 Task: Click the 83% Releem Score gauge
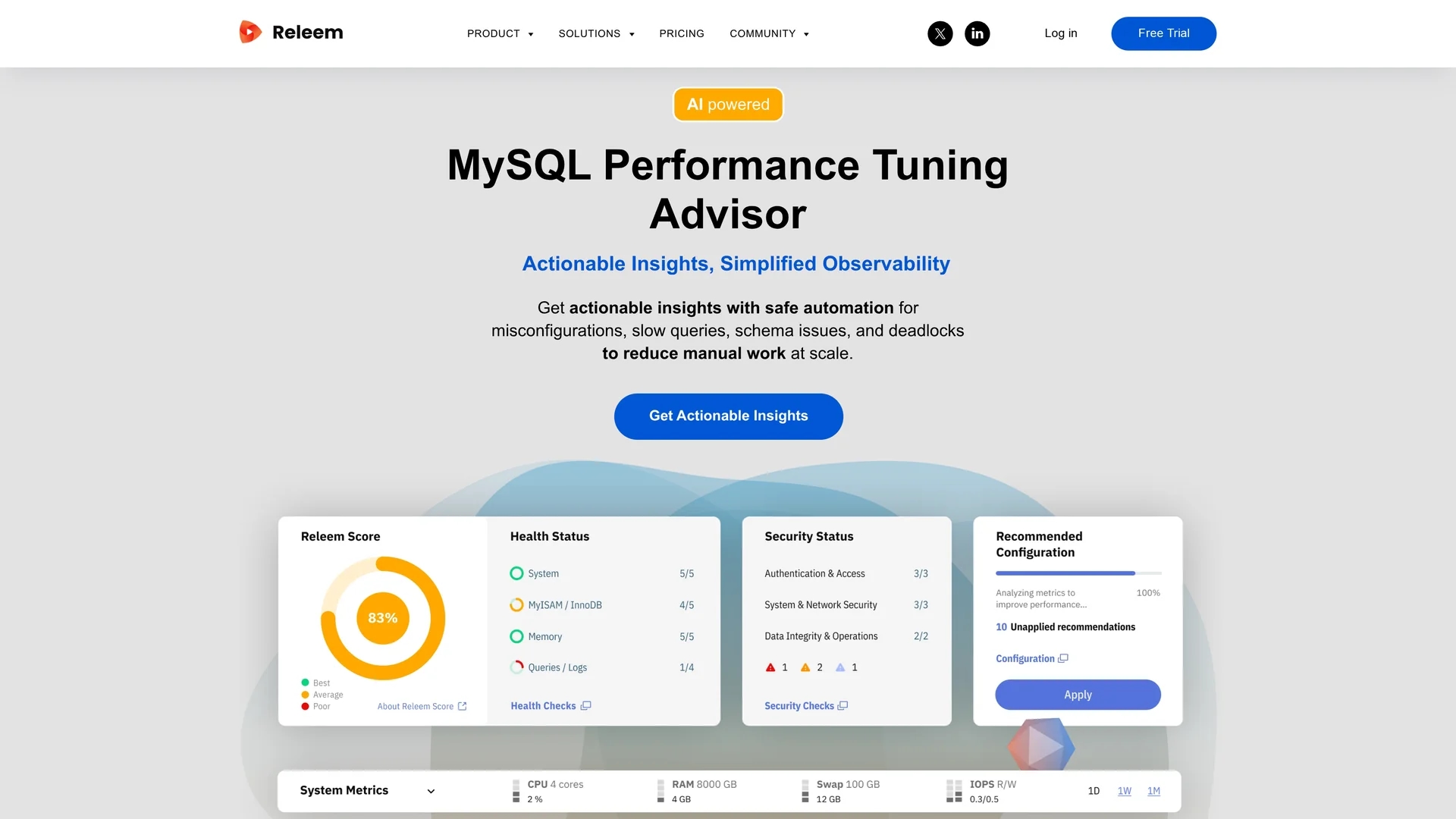click(x=383, y=618)
